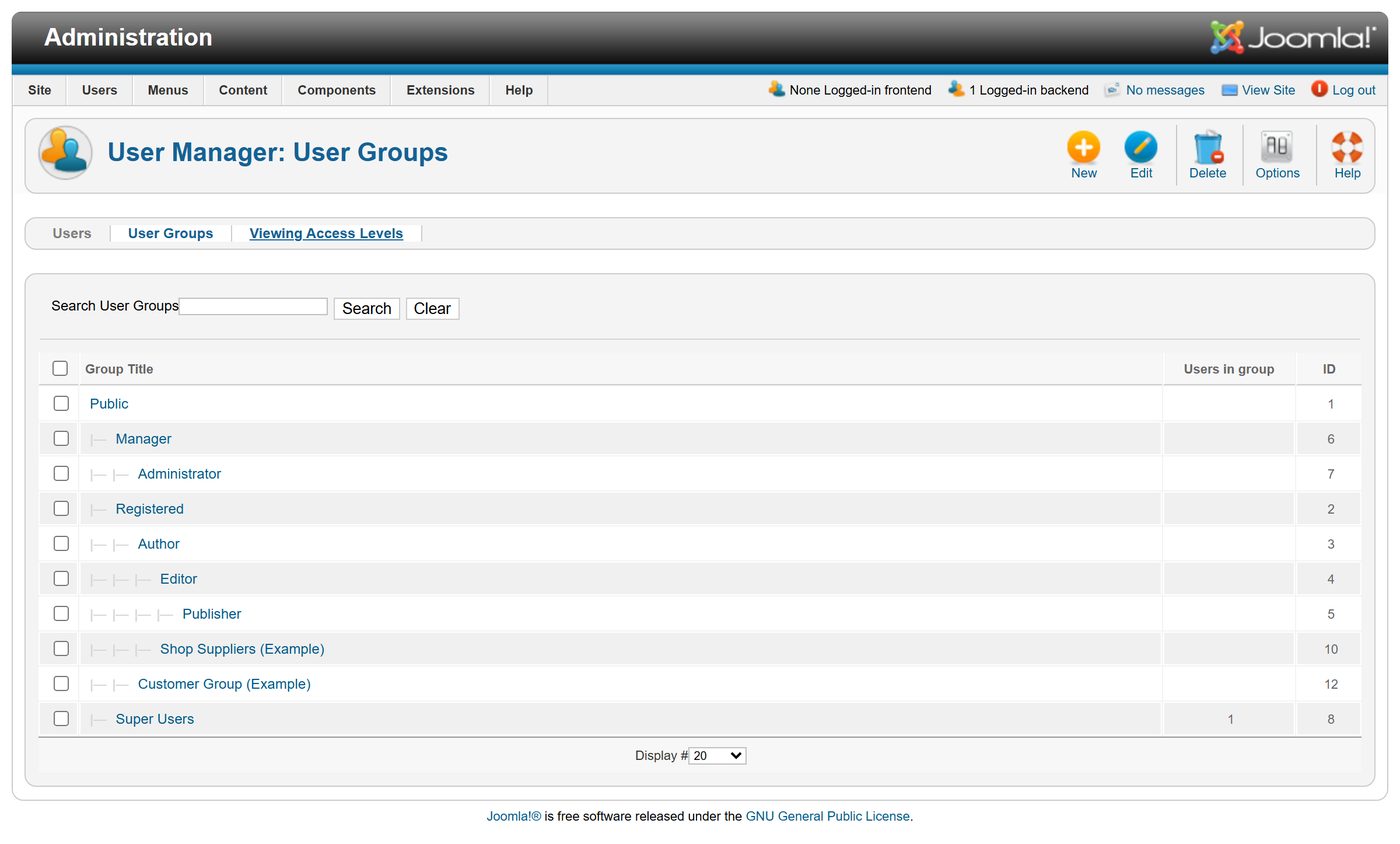Screen dimensions: 1400x844
Task: Check the Registered group checkbox
Action: click(x=61, y=508)
